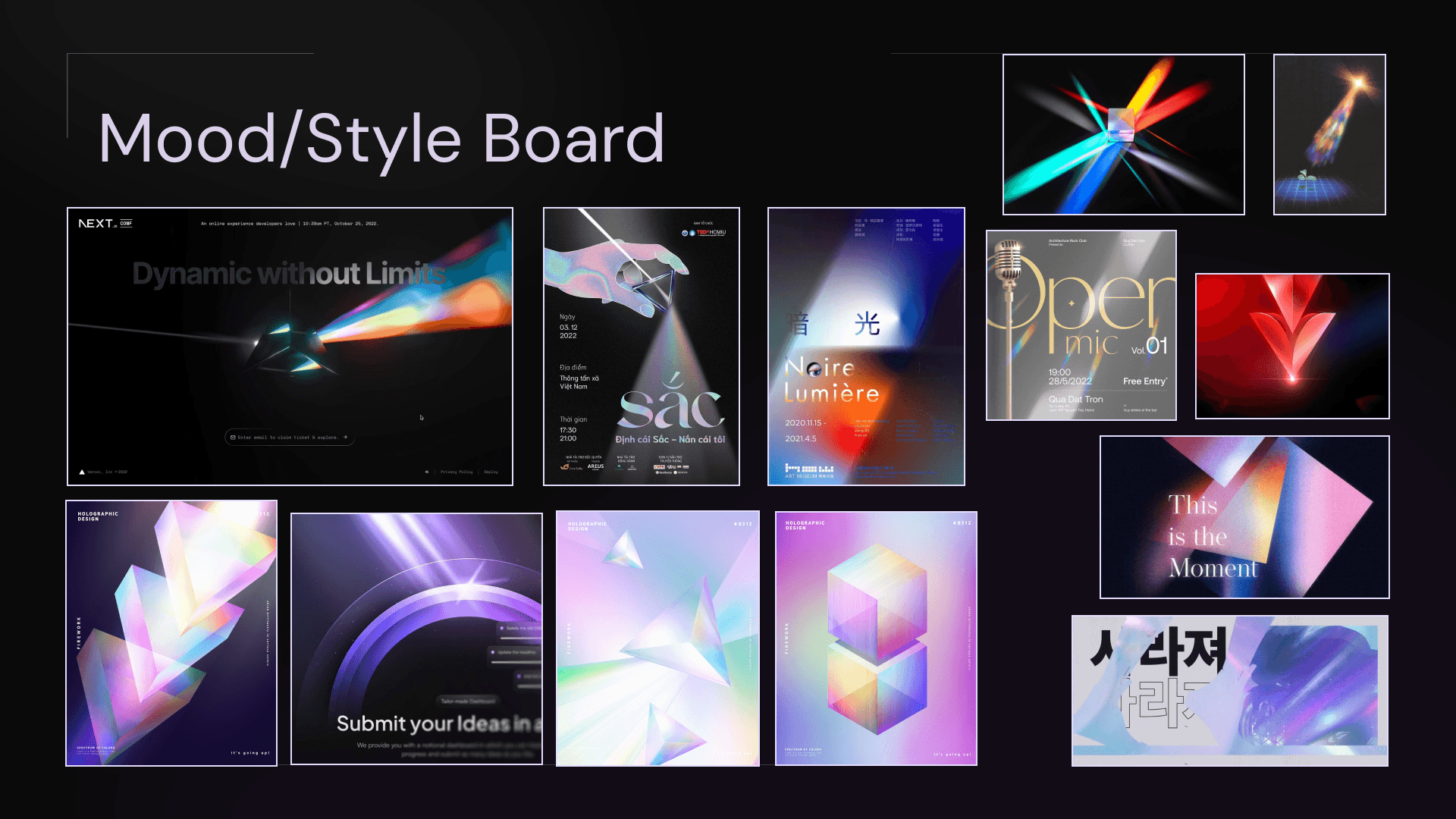Click the NEXT Conf logo
1456x819 pixels.
tap(105, 224)
